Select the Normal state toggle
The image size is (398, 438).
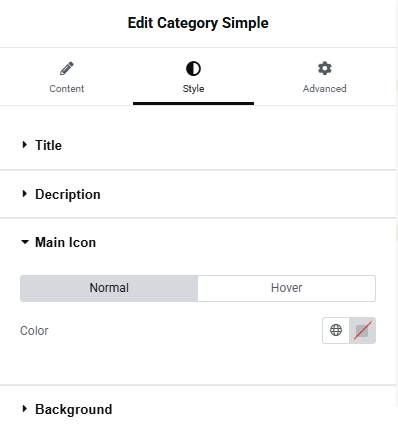pyautogui.click(x=109, y=288)
